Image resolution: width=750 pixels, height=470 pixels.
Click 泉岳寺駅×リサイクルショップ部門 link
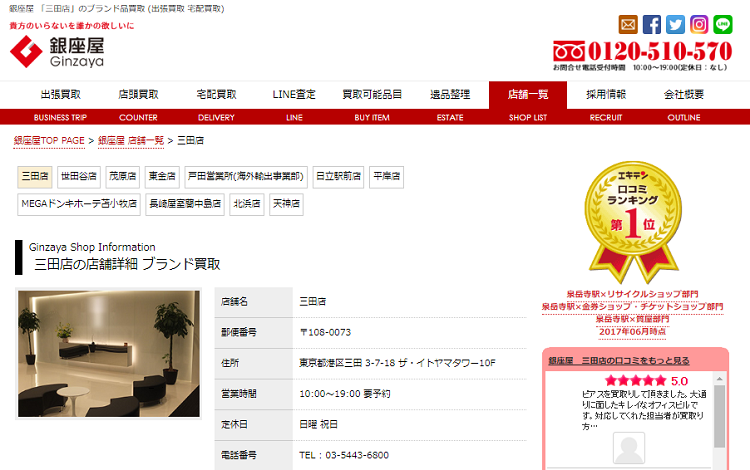[x=632, y=294]
